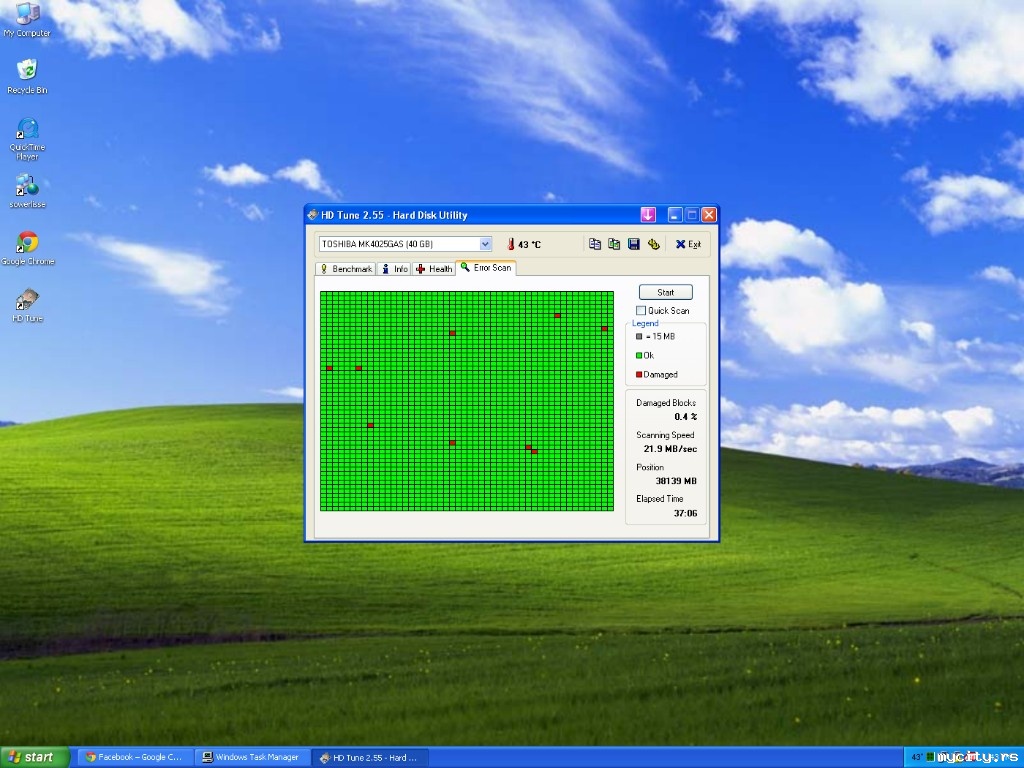Click the gray 15 MB legend swatch
Screen dimensions: 1024x768
coord(639,336)
